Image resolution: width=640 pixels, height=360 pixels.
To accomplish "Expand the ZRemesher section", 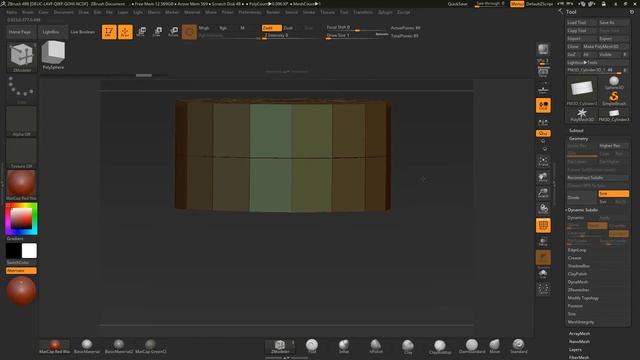I will (x=578, y=290).
